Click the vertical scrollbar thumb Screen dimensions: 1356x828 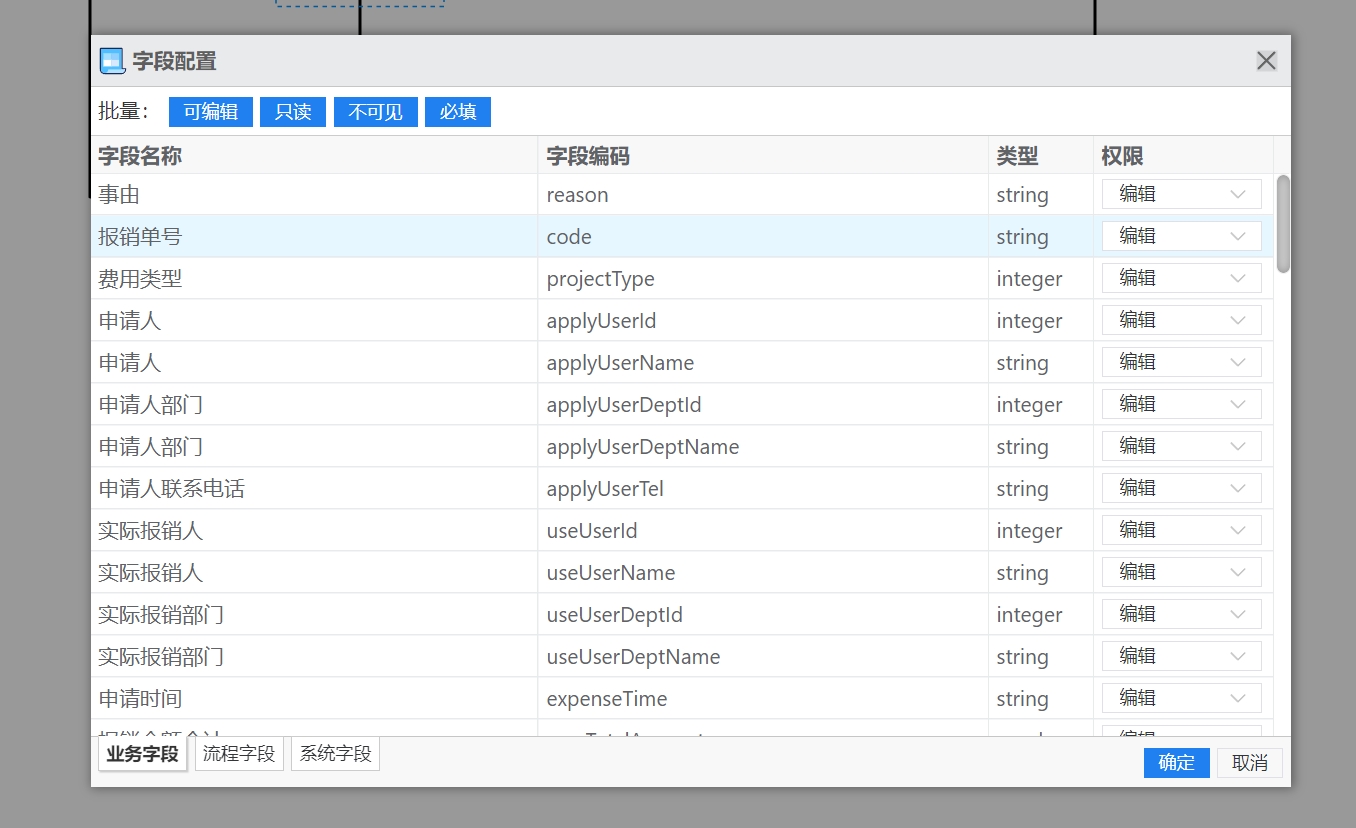[x=1283, y=224]
